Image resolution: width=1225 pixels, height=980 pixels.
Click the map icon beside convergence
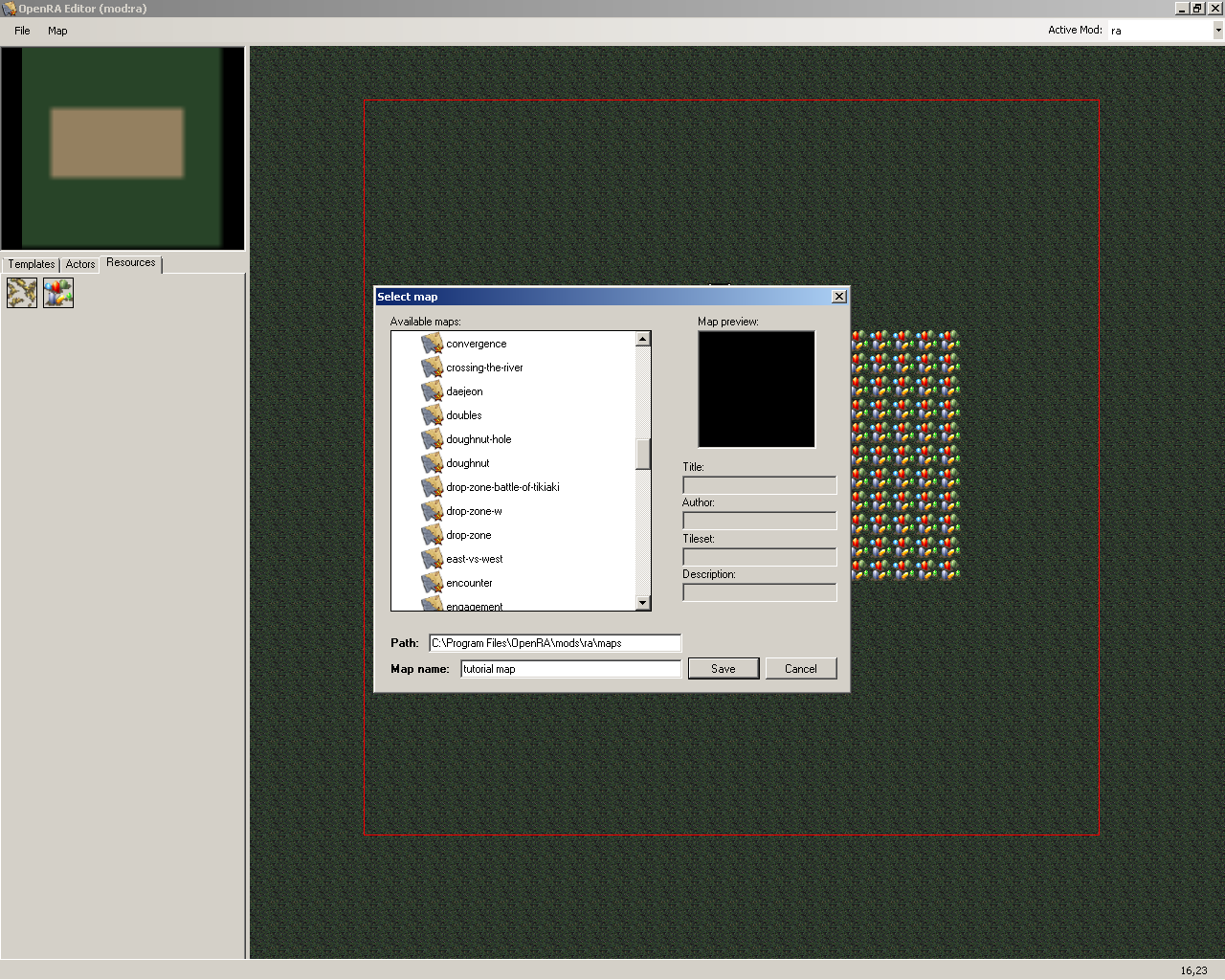[x=433, y=344]
